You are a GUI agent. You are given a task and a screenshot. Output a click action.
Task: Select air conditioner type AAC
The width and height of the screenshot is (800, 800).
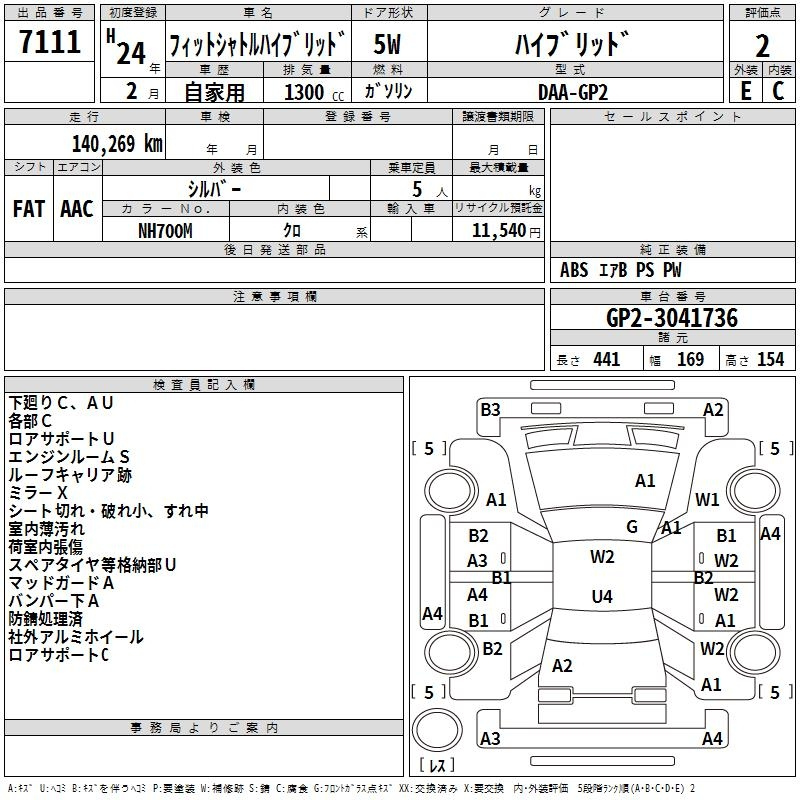pyautogui.click(x=77, y=209)
